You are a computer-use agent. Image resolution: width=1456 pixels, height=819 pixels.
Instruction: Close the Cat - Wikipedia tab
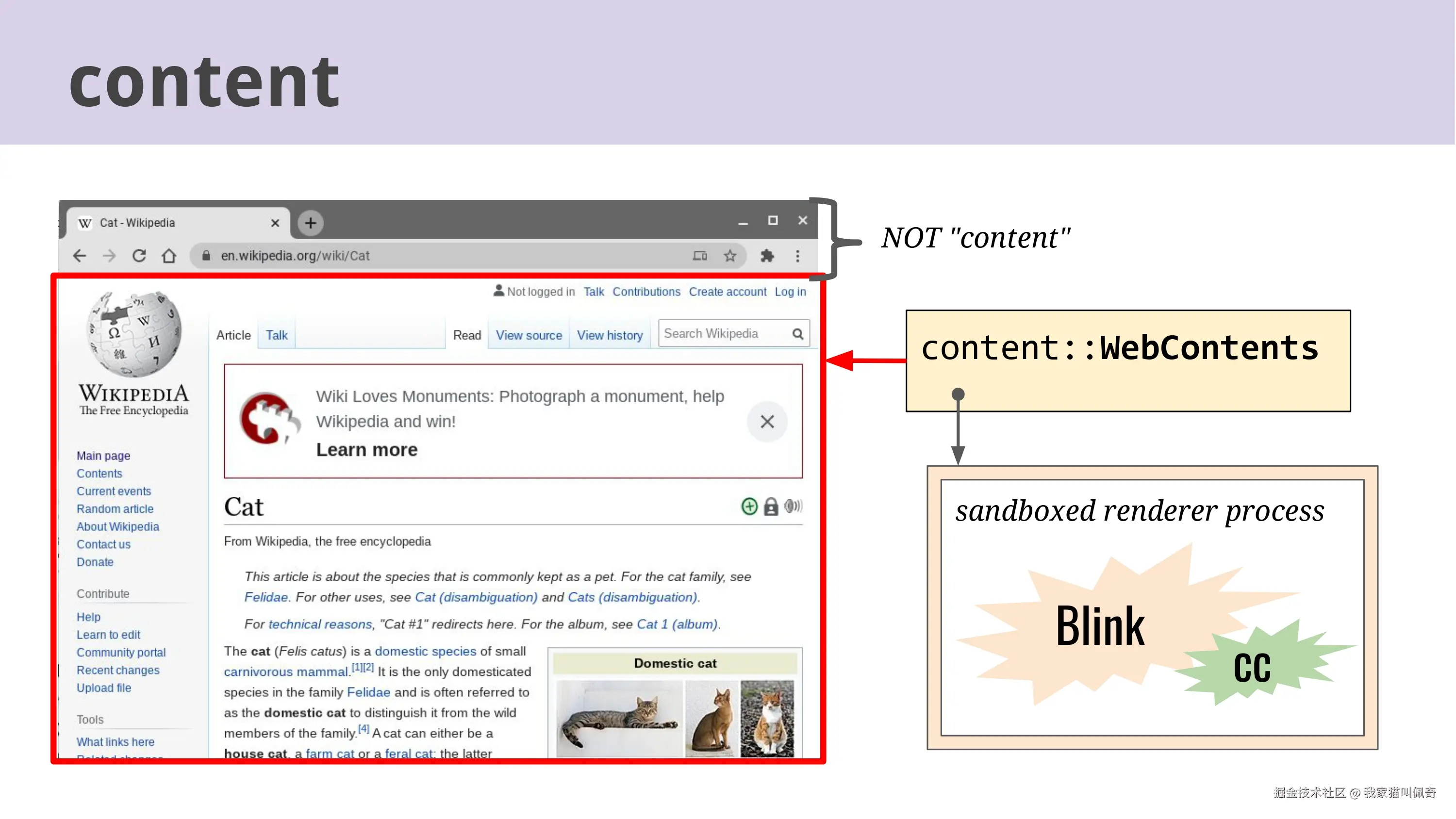pos(275,223)
